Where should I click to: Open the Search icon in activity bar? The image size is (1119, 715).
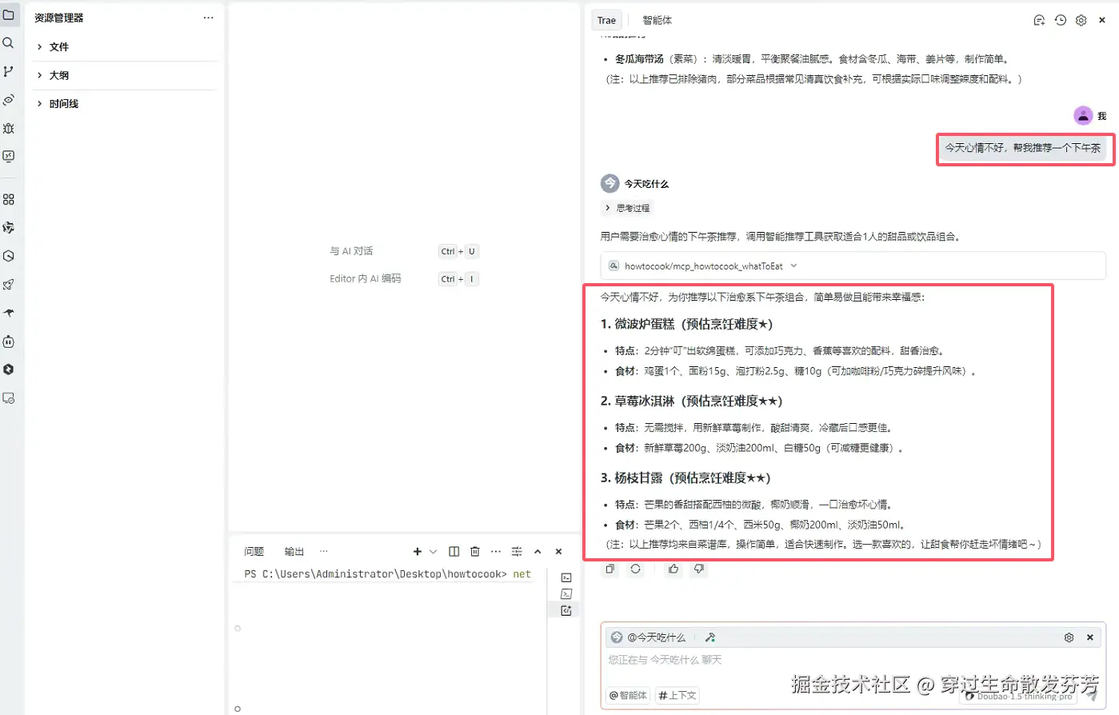(x=9, y=43)
